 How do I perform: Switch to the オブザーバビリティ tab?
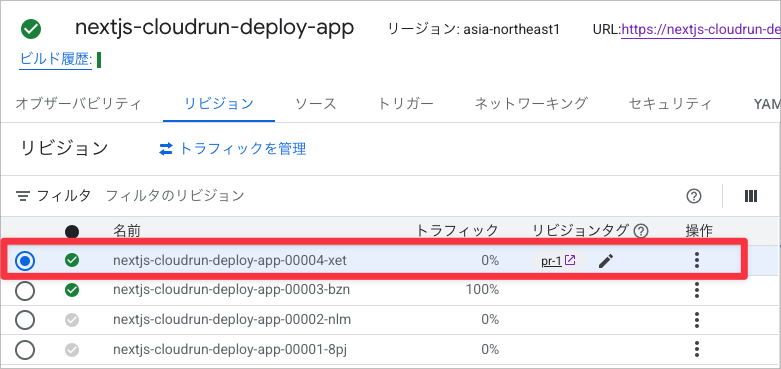pyautogui.click(x=79, y=104)
